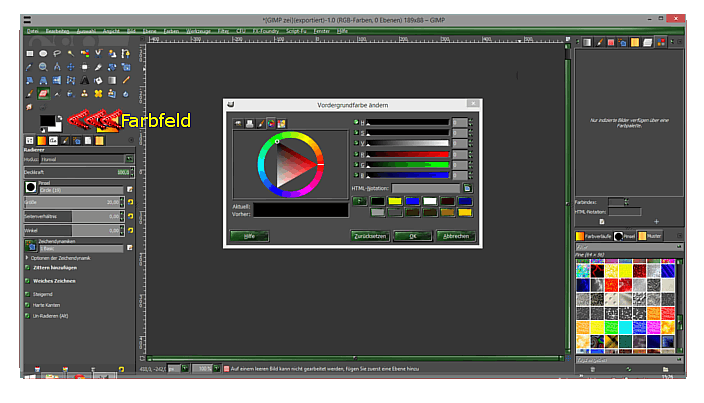This screenshot has height=403, width=704.
Task: Expand Optionen der Zeichendynamik
Action: (27, 258)
